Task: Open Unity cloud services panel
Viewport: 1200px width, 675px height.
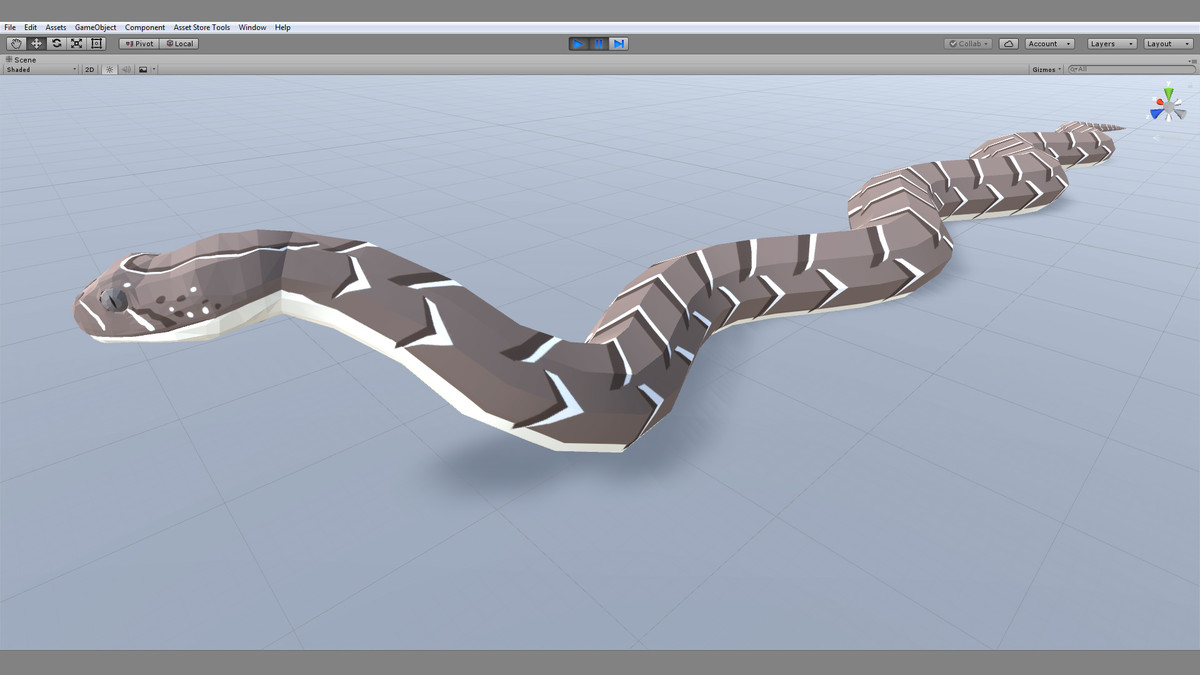Action: point(1009,43)
